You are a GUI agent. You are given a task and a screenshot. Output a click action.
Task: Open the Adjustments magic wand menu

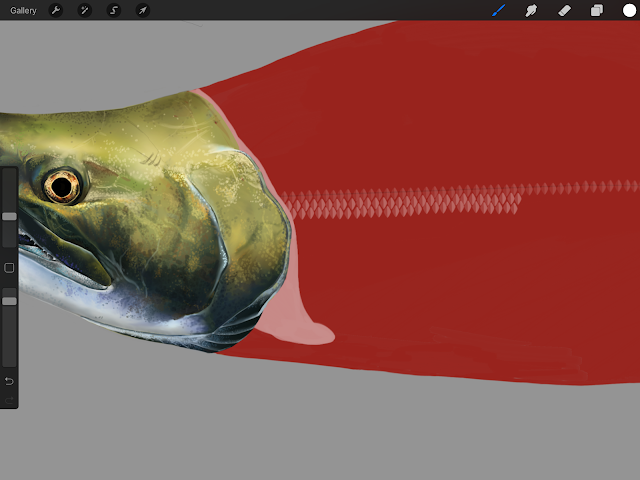pos(84,10)
